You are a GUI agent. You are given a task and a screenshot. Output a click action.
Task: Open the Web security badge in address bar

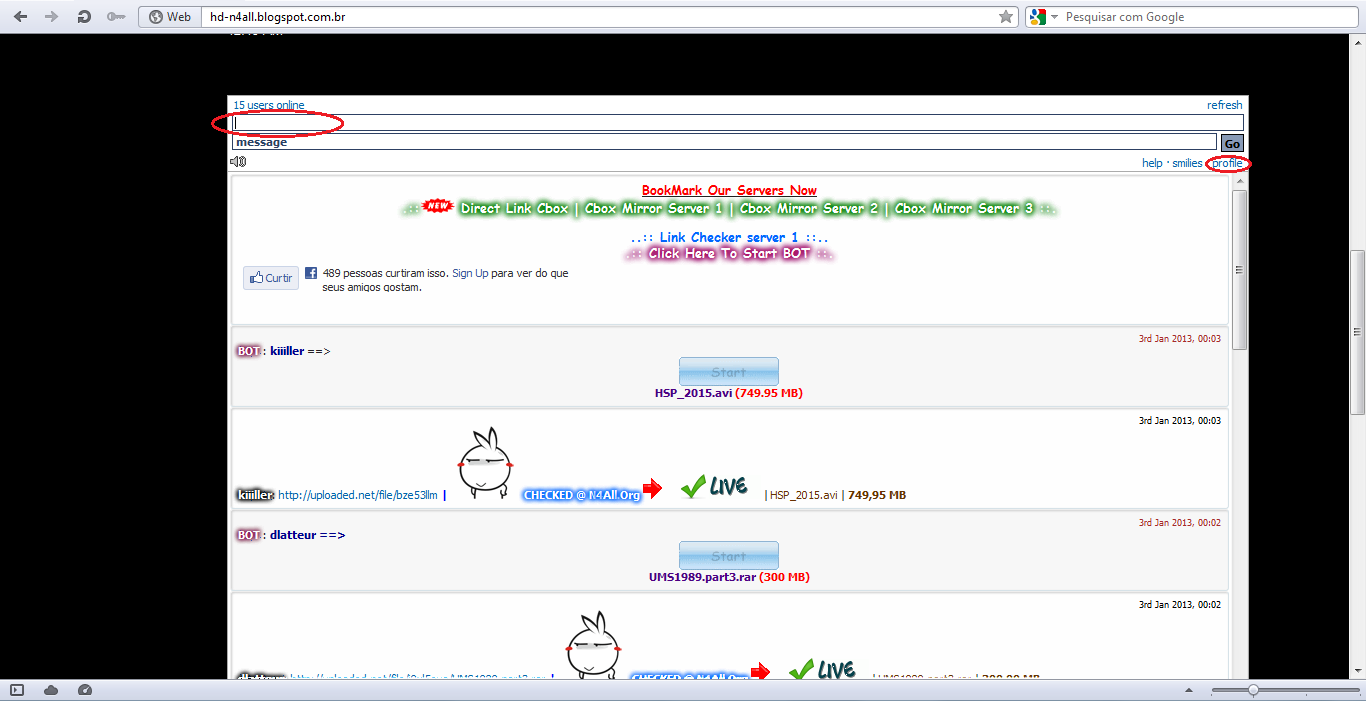tap(169, 17)
